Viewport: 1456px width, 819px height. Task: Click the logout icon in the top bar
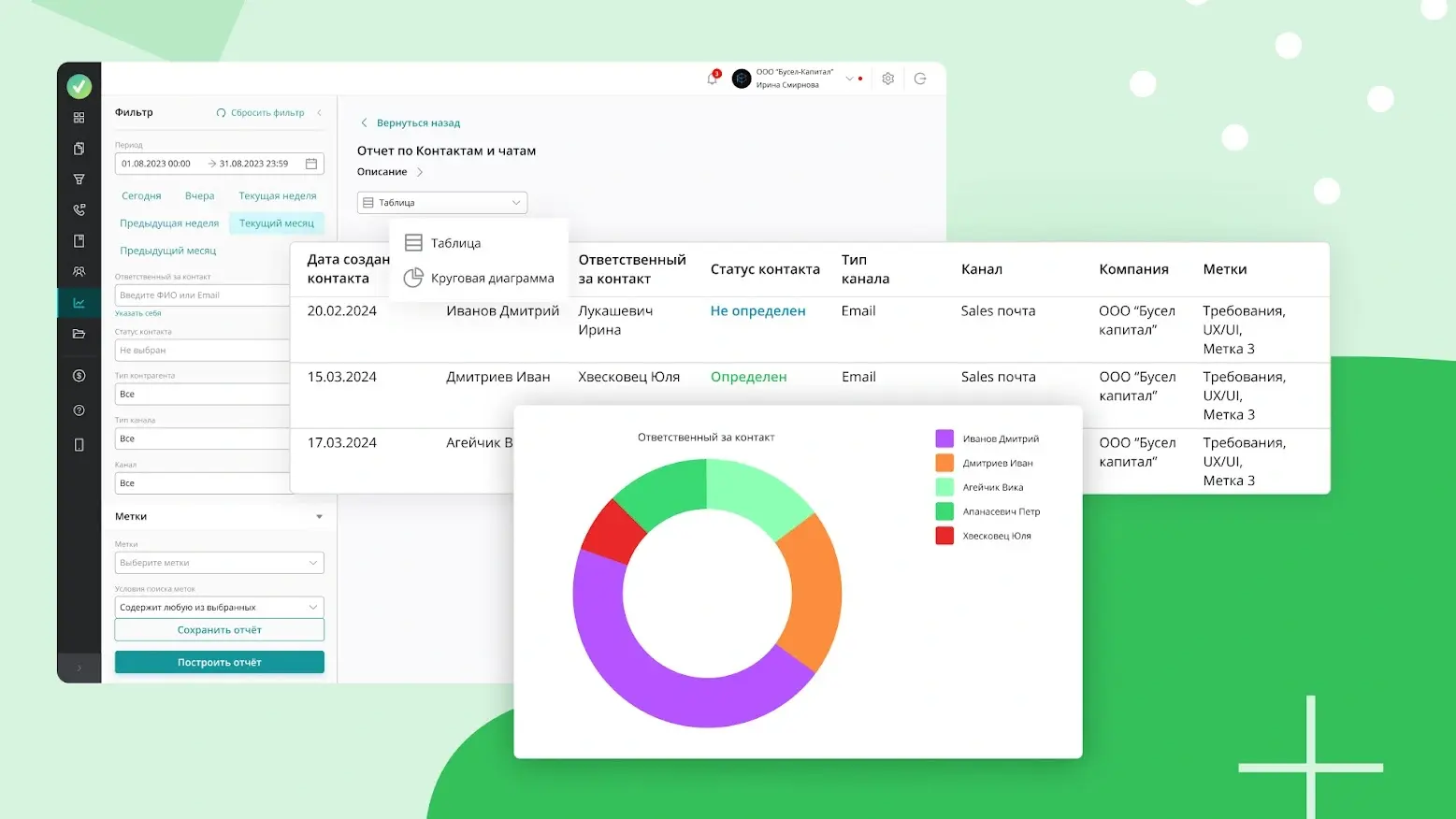pyautogui.click(x=920, y=79)
